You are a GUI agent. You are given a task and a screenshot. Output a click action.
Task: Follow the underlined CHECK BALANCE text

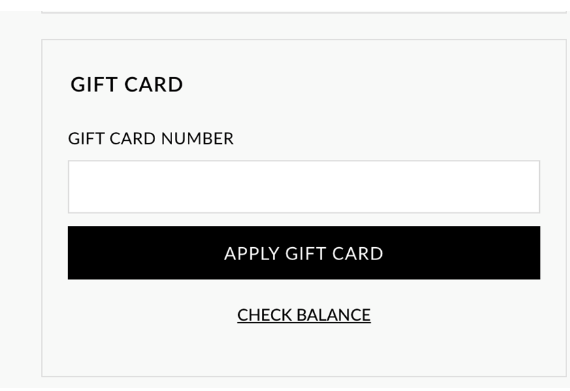304,315
